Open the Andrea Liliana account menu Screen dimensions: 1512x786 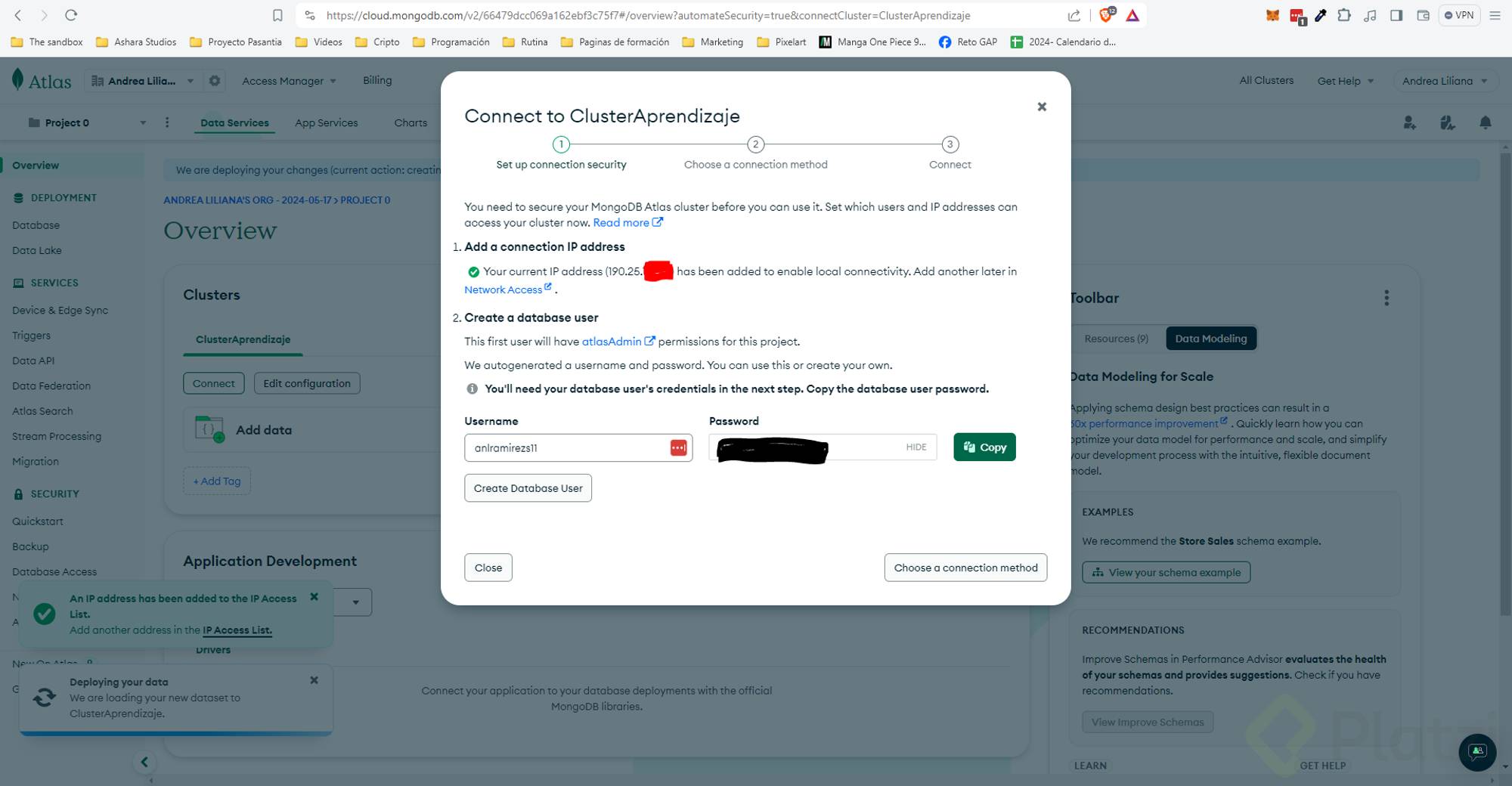(x=1444, y=81)
